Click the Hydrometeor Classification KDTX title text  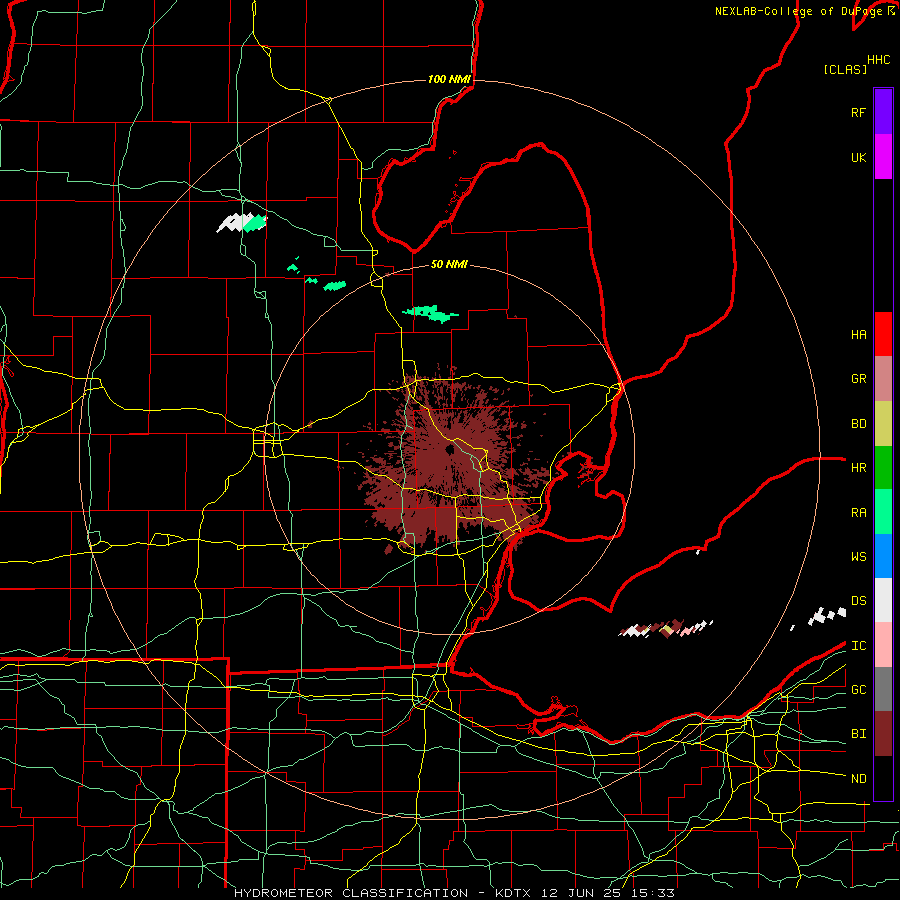coord(381,893)
